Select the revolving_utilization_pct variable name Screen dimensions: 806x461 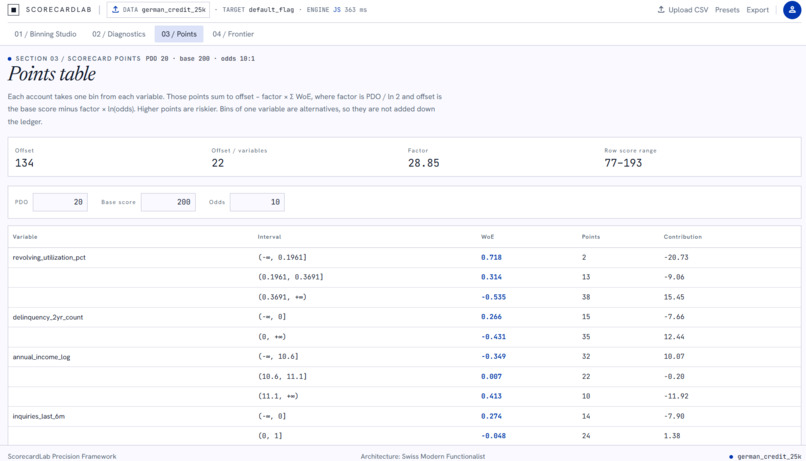pos(49,257)
